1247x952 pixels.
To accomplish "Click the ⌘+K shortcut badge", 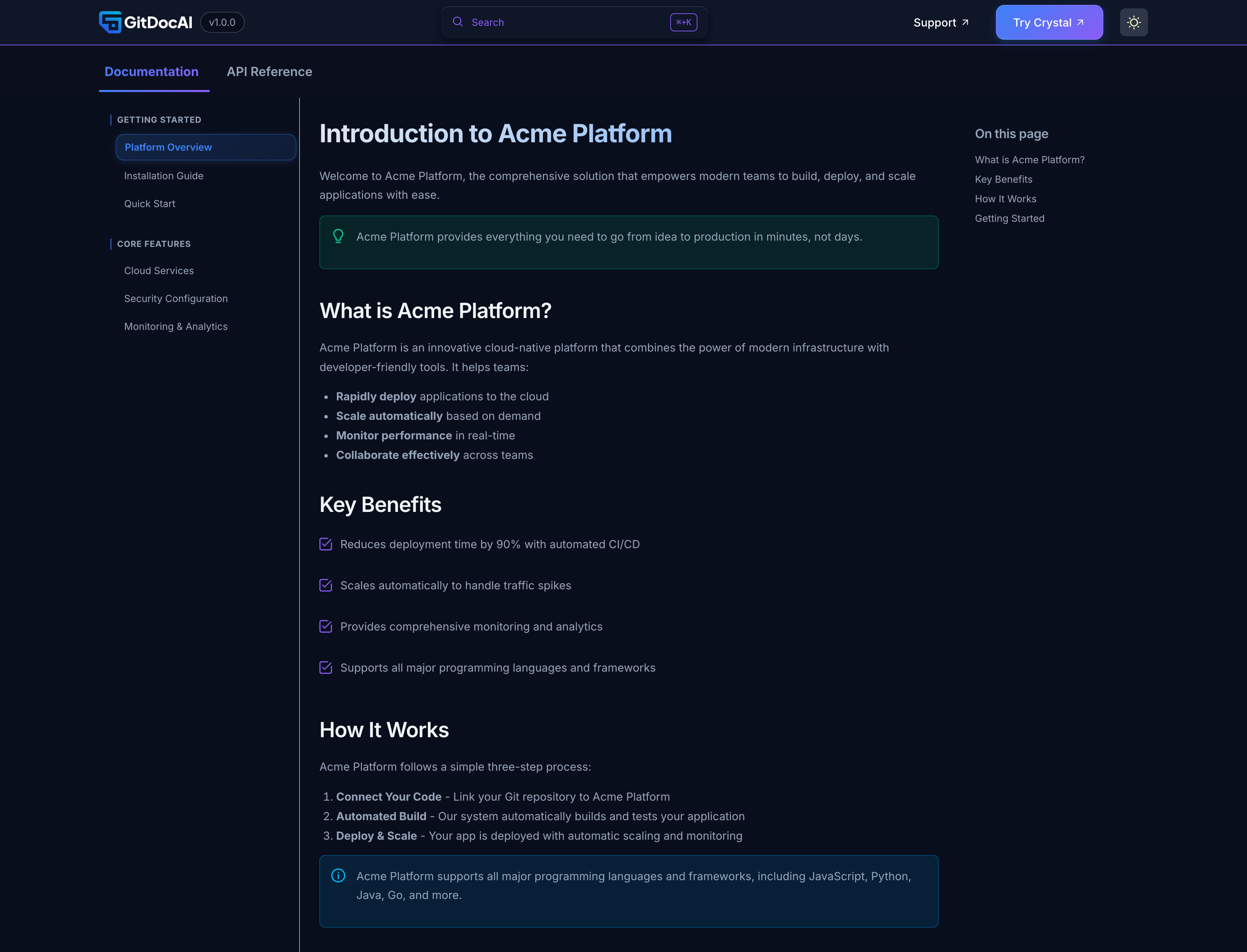I will (683, 22).
